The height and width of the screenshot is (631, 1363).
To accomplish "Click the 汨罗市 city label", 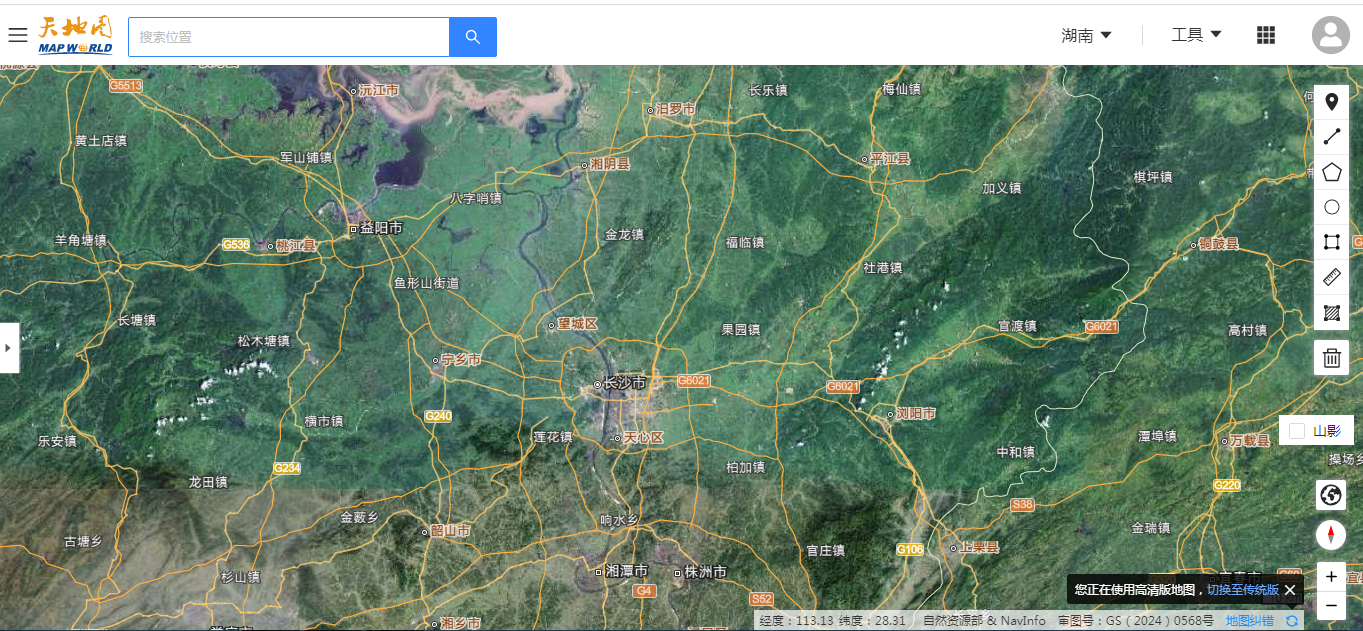I will pyautogui.click(x=675, y=108).
